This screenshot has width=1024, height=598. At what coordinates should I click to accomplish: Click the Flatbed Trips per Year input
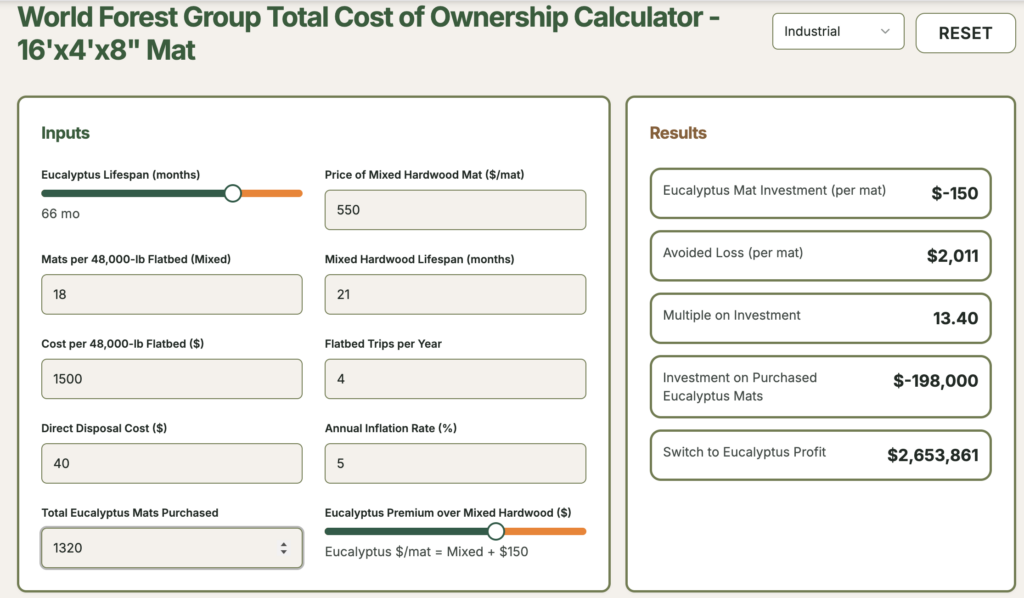455,378
